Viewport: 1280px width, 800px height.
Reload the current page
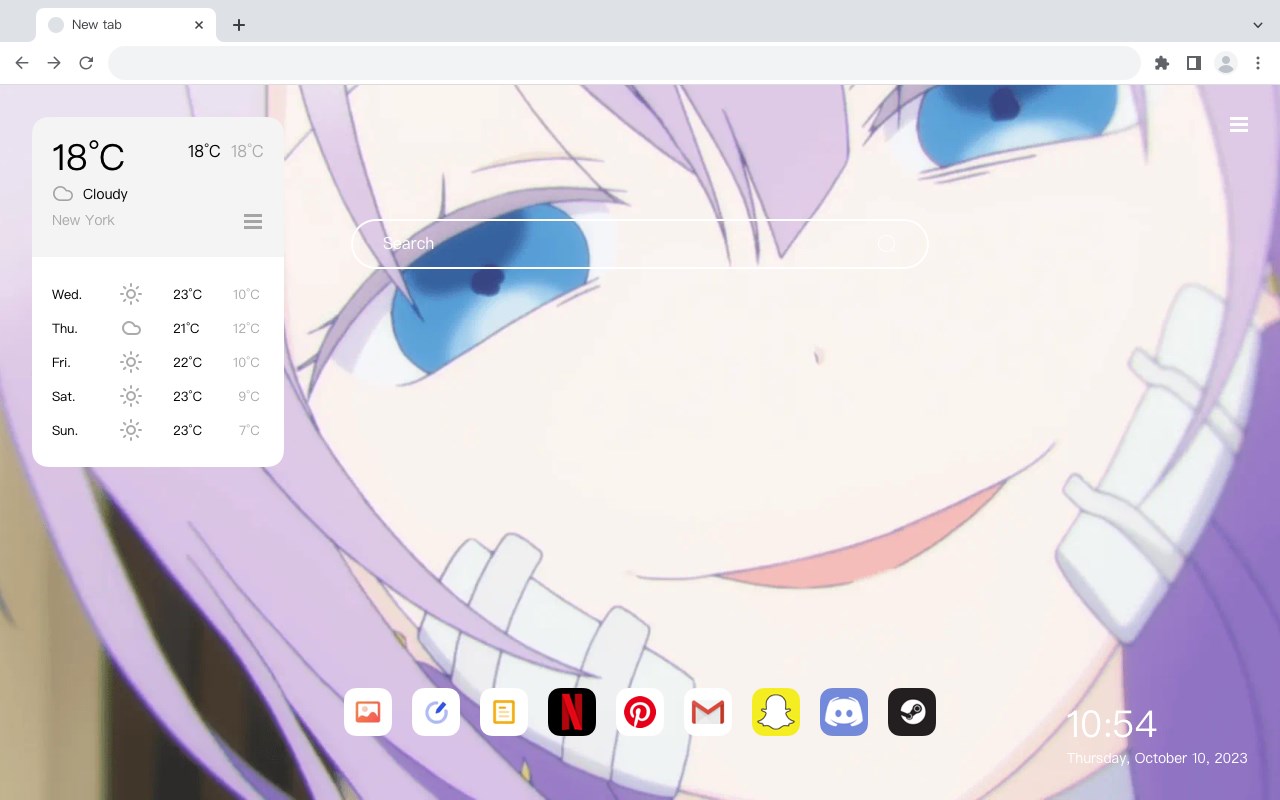point(86,63)
